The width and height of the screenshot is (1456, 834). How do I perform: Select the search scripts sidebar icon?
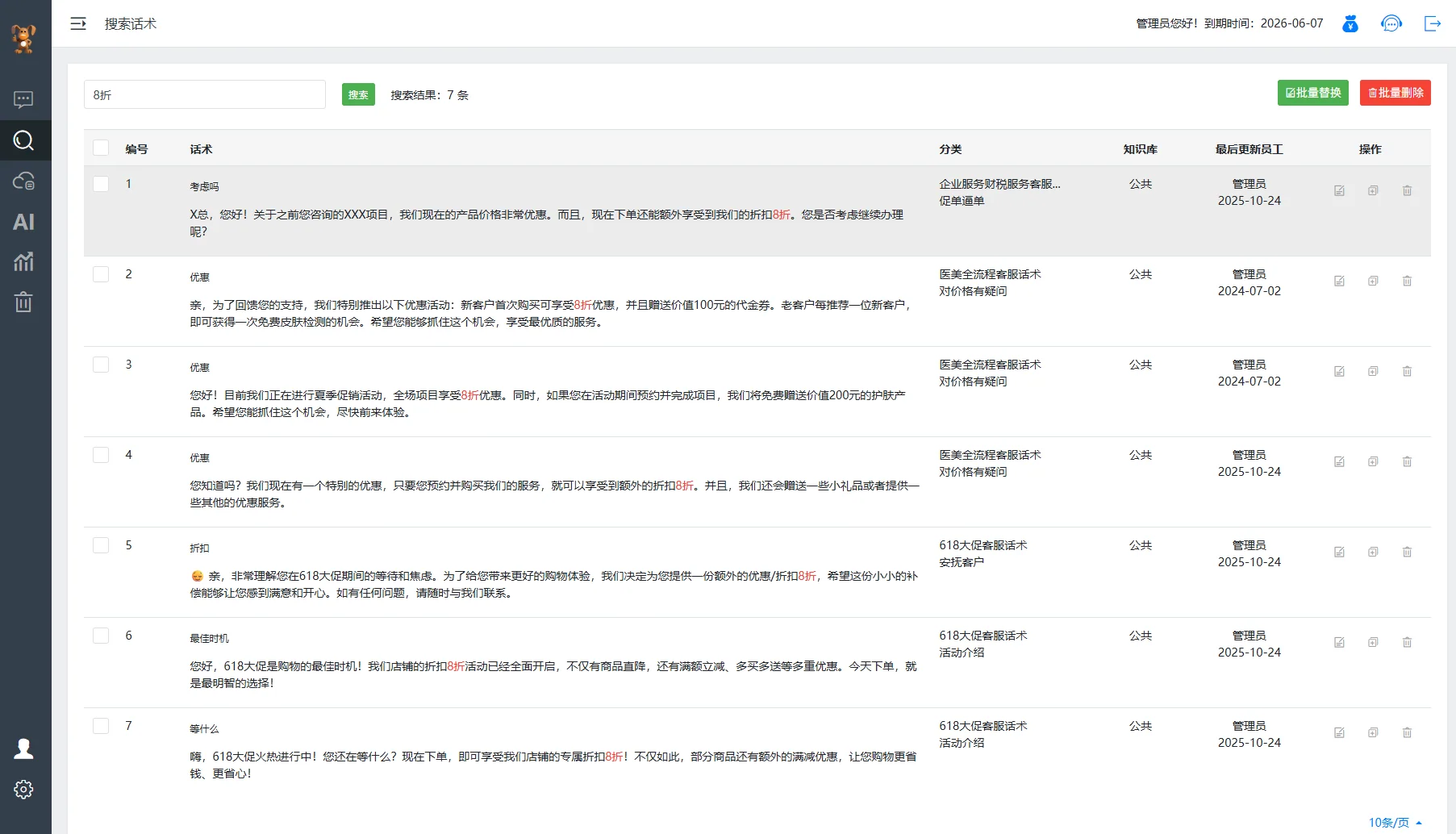[23, 140]
